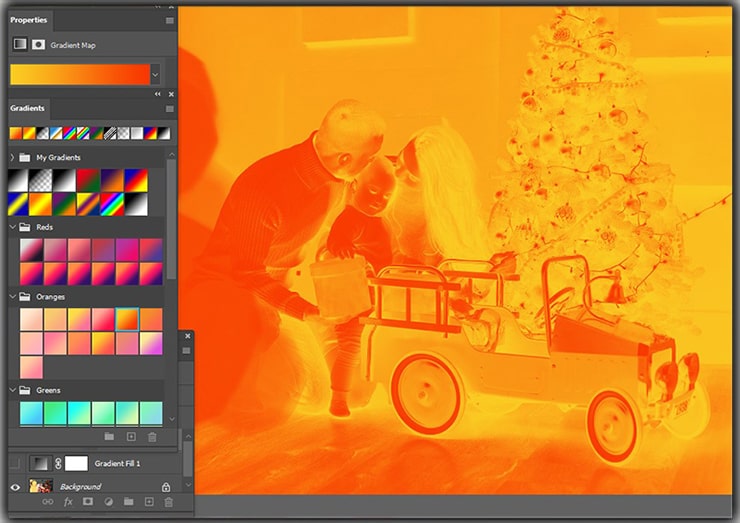Open new fill or adjustment layer icon
740x523 pixels.
click(109, 502)
